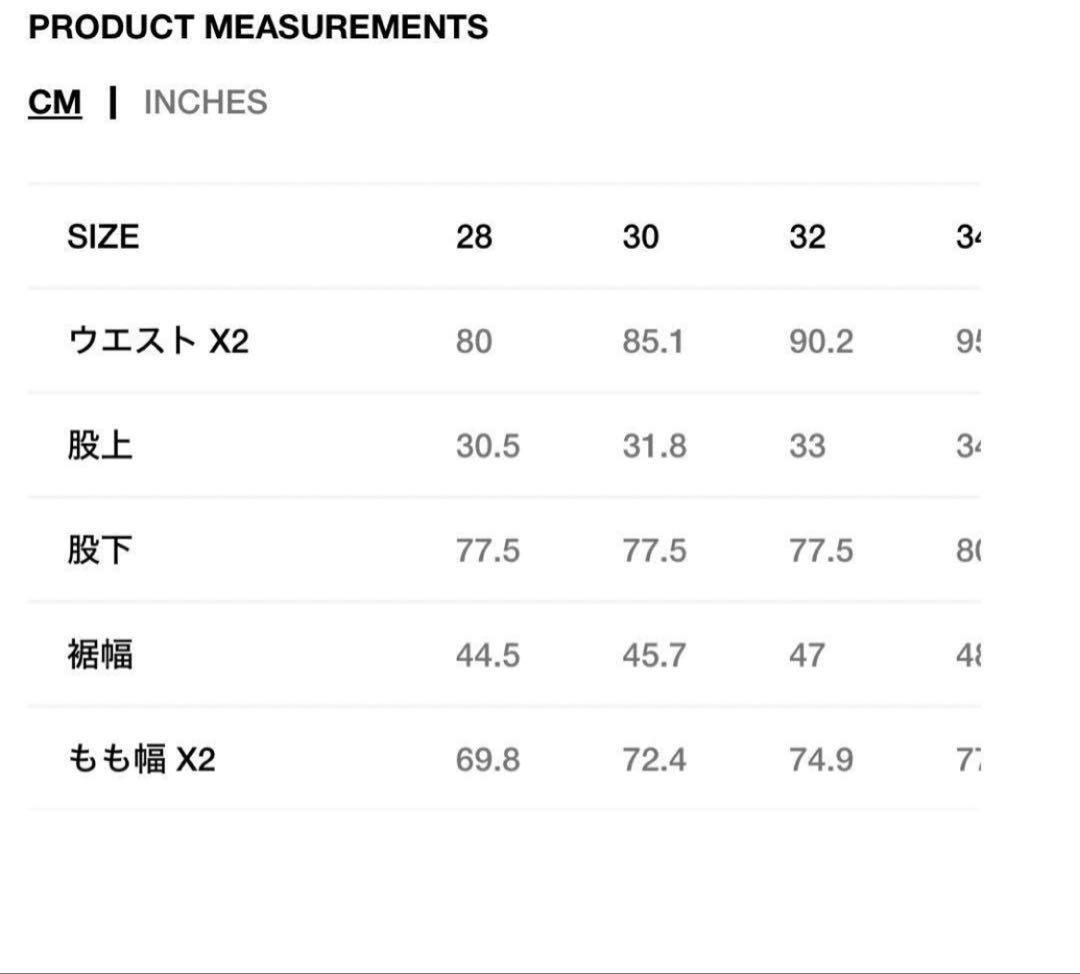Select size 28 column header

pos(474,237)
